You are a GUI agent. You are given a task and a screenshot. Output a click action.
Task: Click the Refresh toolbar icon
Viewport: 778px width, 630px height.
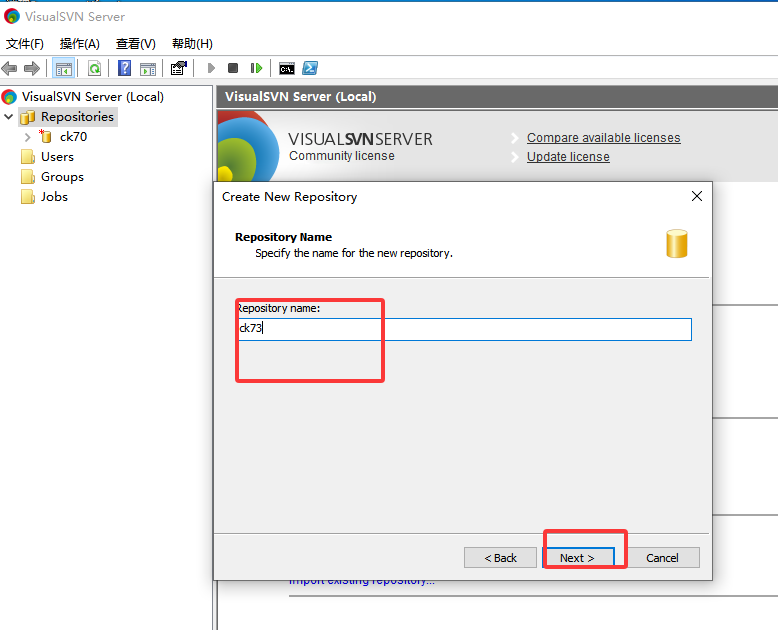[94, 68]
